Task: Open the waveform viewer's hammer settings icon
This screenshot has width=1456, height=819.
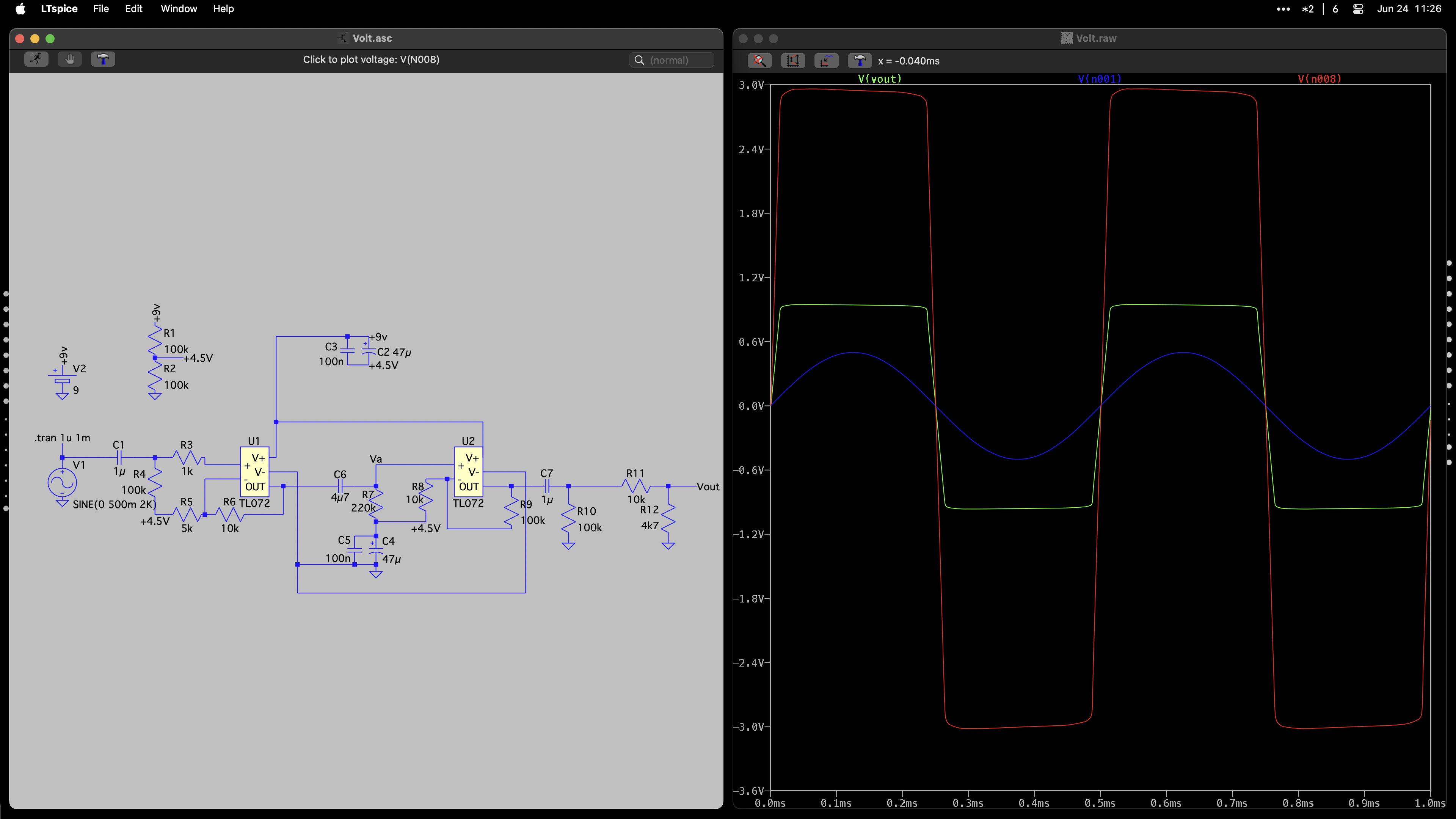Action: coord(859,61)
